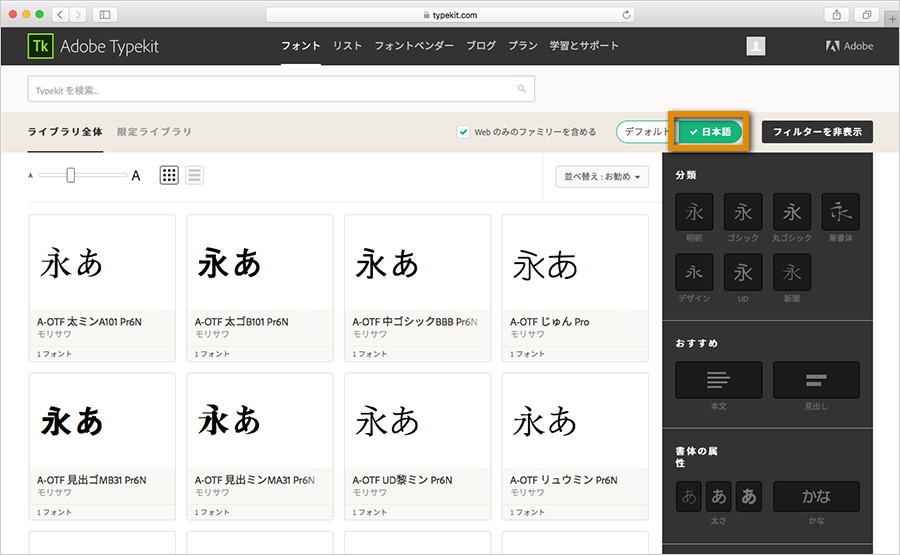Screen dimensions: 900x555
Task: Adjust the font preview size slider
Action: (x=71, y=175)
